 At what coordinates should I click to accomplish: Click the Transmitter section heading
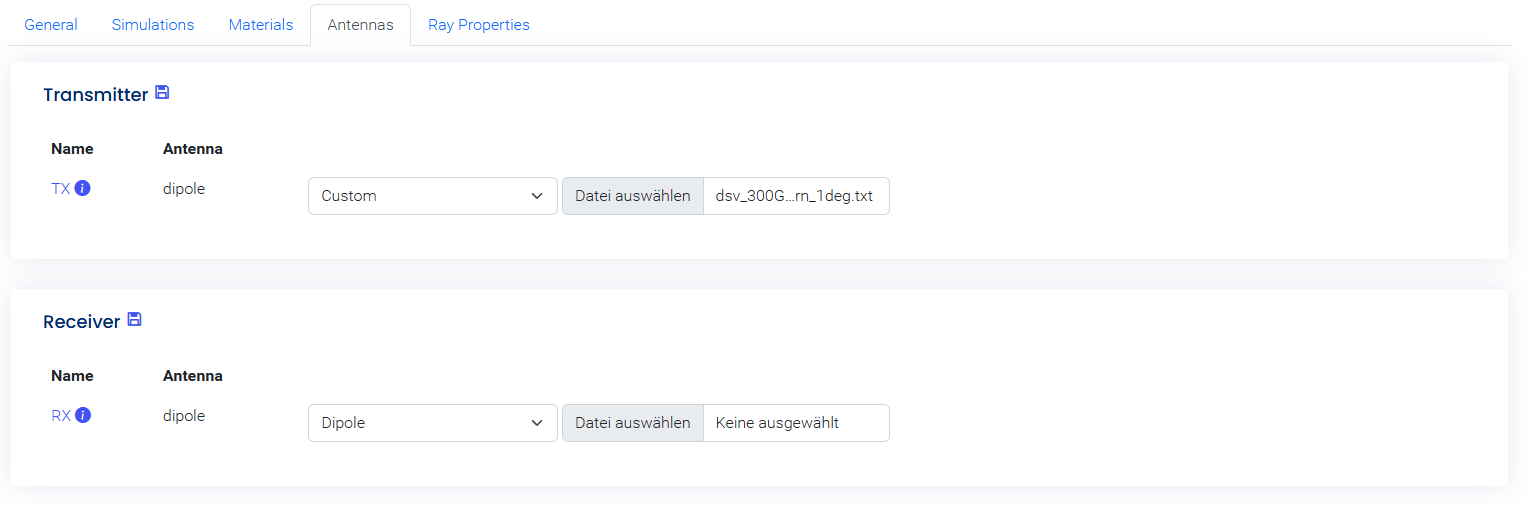point(95,95)
